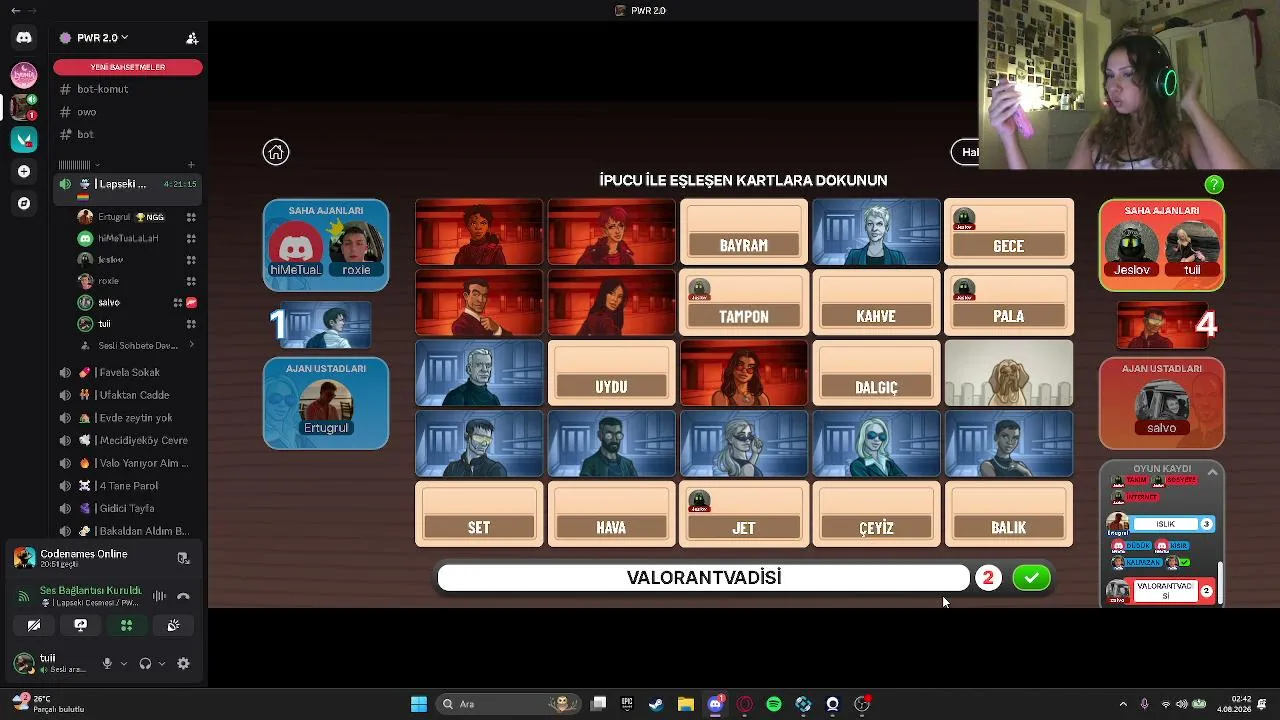This screenshot has width=1280, height=720.
Task: Add a channel with the category plus icon
Action: [191, 165]
